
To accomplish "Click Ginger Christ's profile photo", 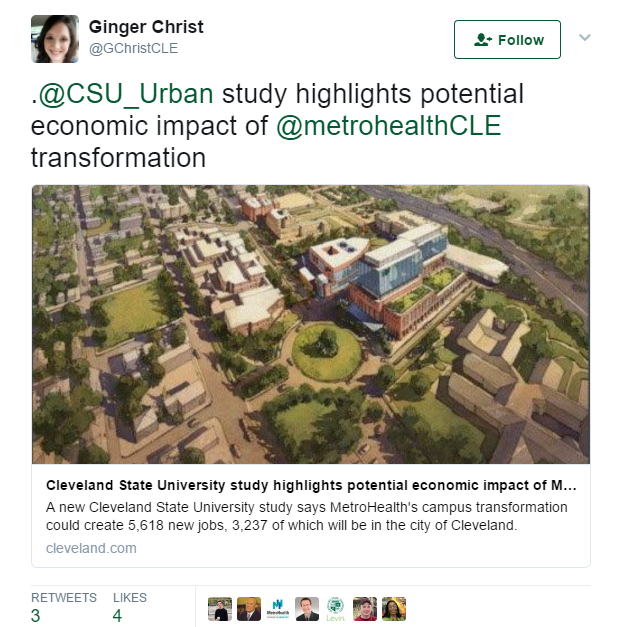I will pyautogui.click(x=55, y=39).
